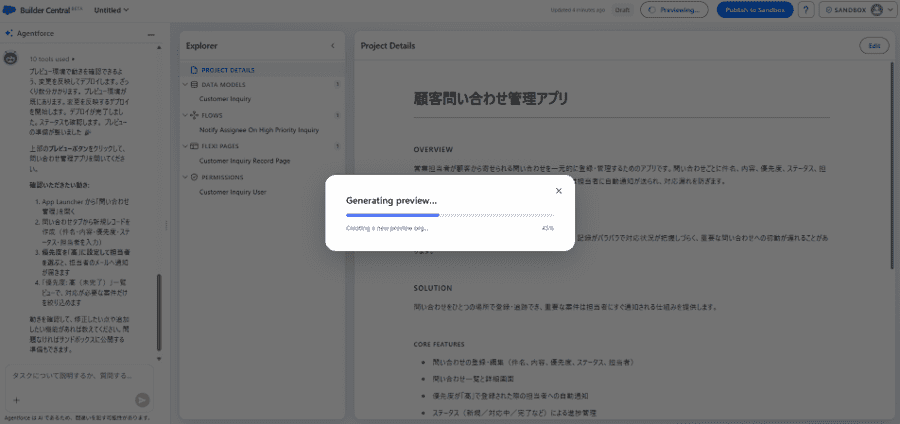
Task: Click the Data Models count badge
Action: [338, 84]
